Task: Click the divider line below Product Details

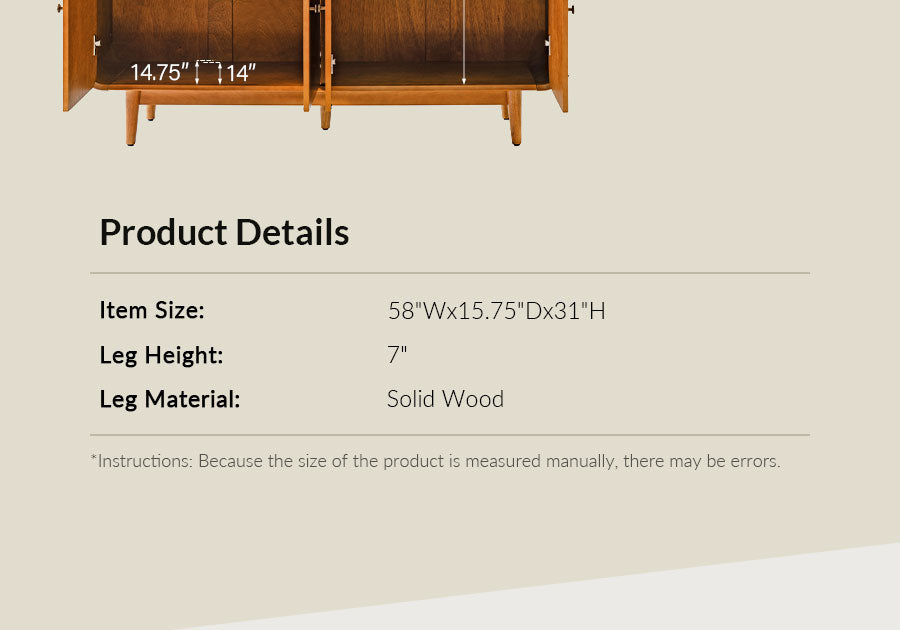Action: click(x=450, y=273)
